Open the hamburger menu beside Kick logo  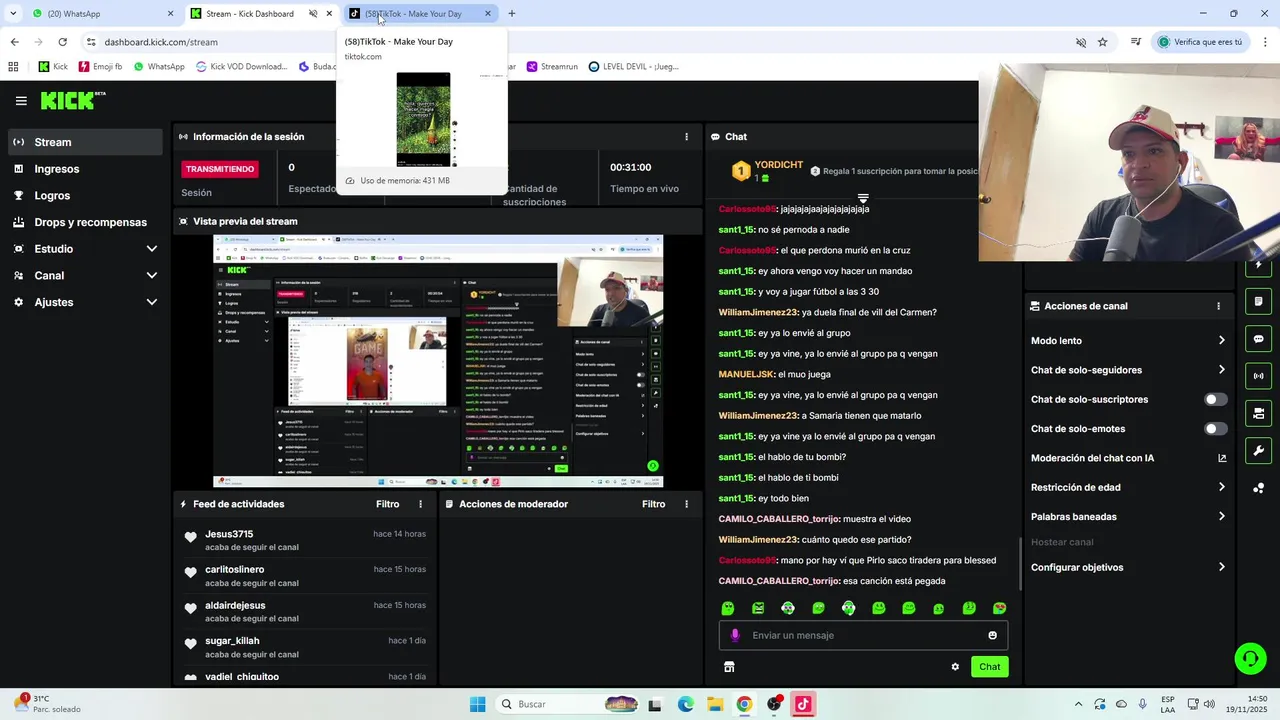coord(21,101)
